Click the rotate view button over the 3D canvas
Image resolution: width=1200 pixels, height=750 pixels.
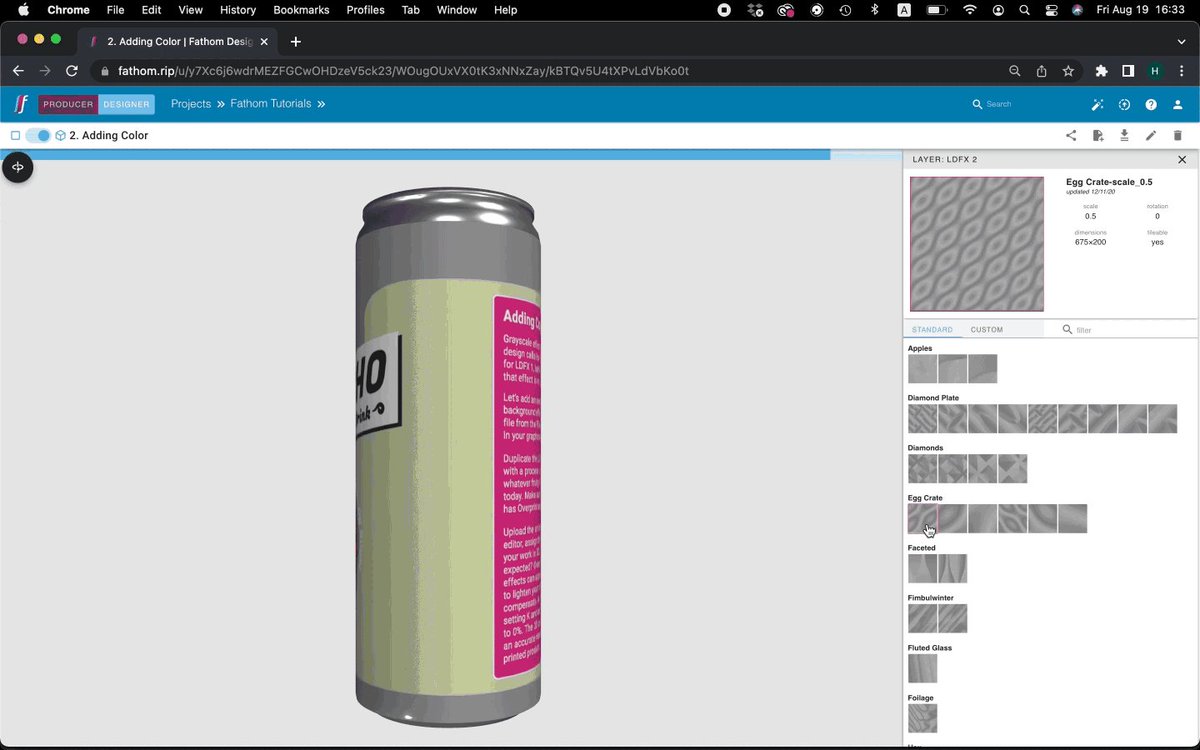[x=18, y=167]
